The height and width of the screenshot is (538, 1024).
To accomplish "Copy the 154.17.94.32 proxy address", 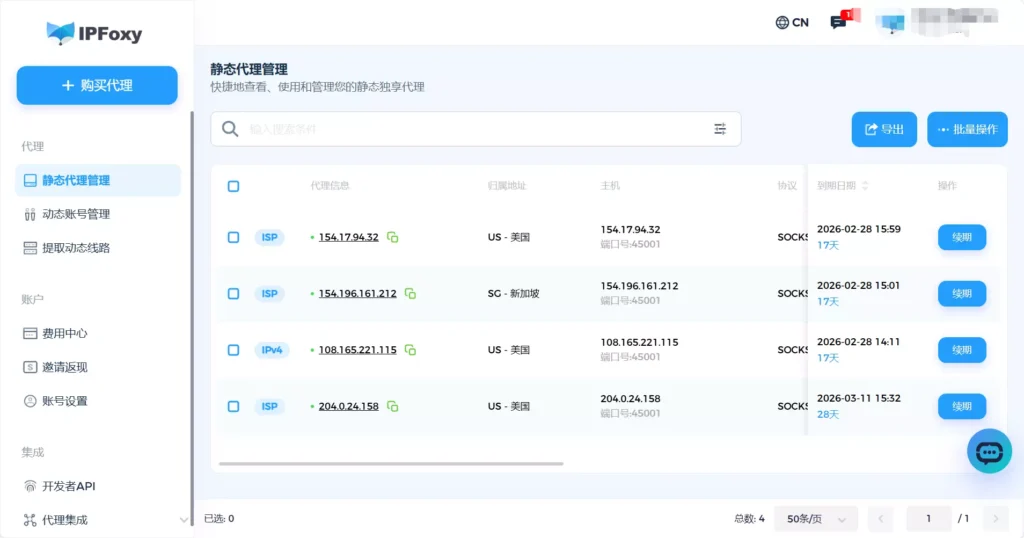I will [x=393, y=238].
